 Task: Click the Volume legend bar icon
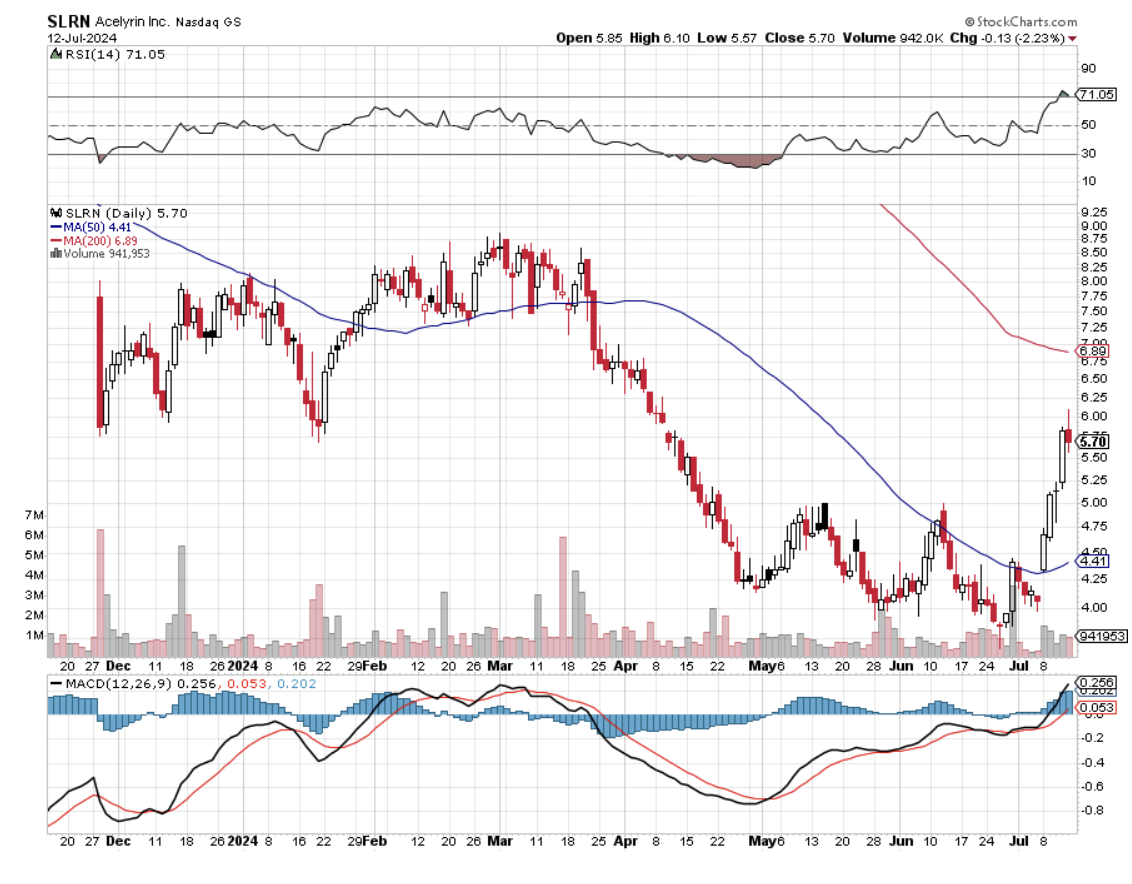[x=55, y=254]
